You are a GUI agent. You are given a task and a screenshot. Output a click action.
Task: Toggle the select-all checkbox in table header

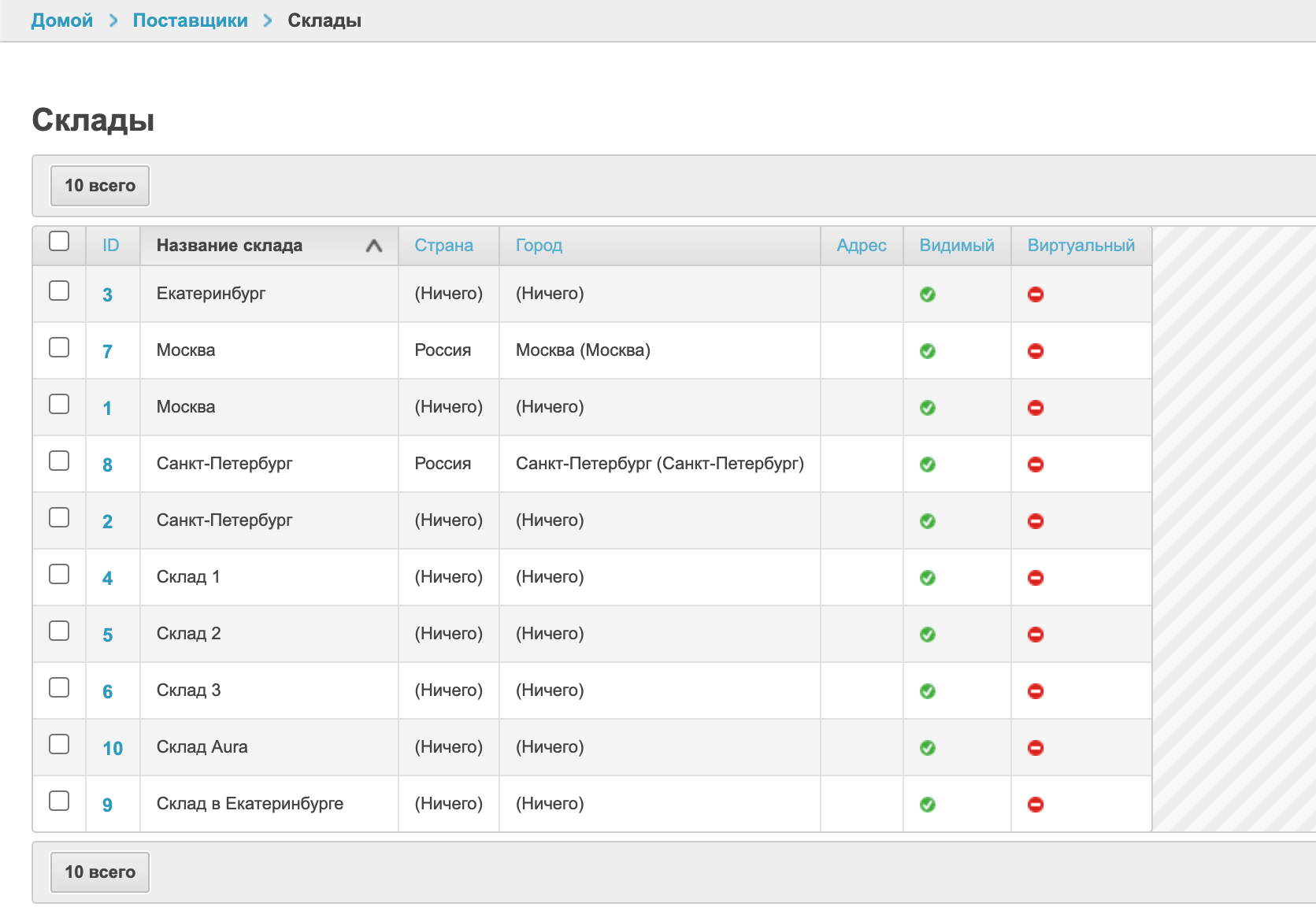[x=59, y=241]
